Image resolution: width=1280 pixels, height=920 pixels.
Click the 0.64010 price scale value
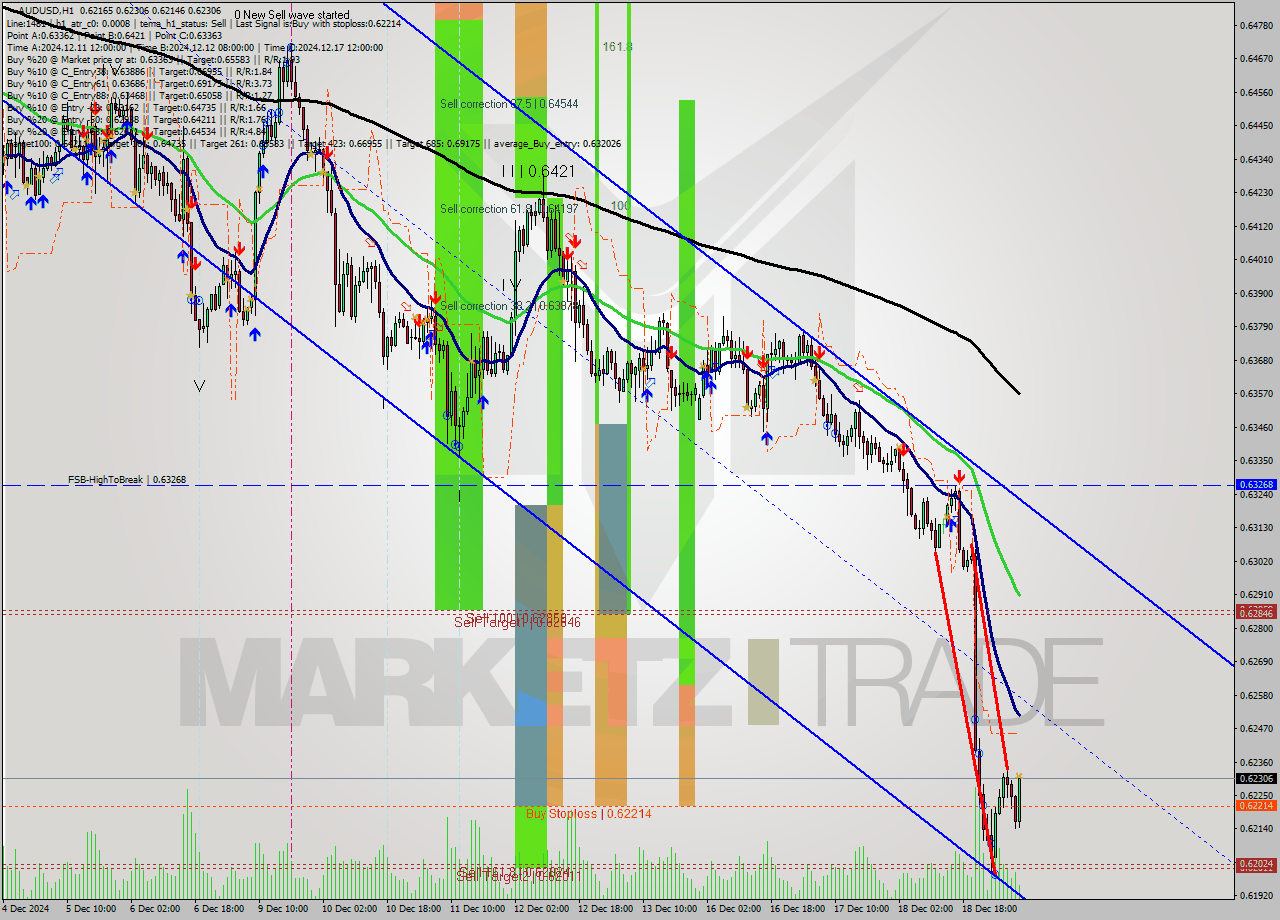(1257, 260)
